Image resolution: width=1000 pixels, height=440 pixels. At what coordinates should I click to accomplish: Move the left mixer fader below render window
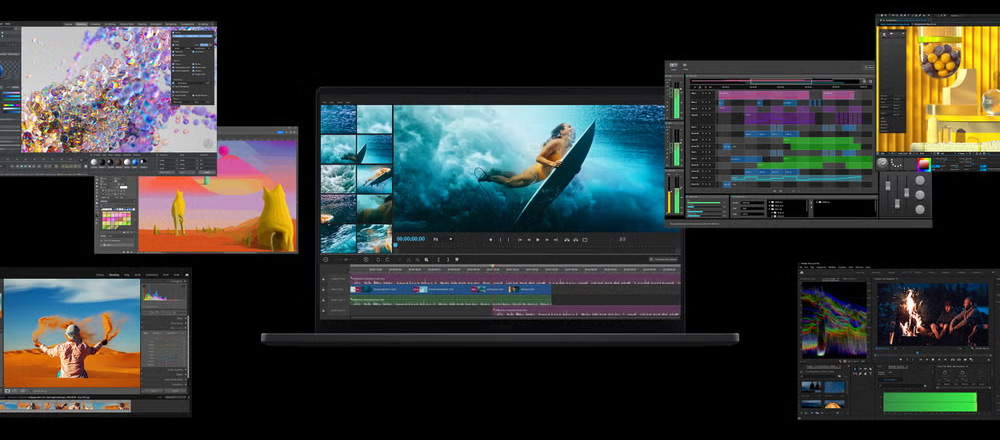tap(888, 186)
